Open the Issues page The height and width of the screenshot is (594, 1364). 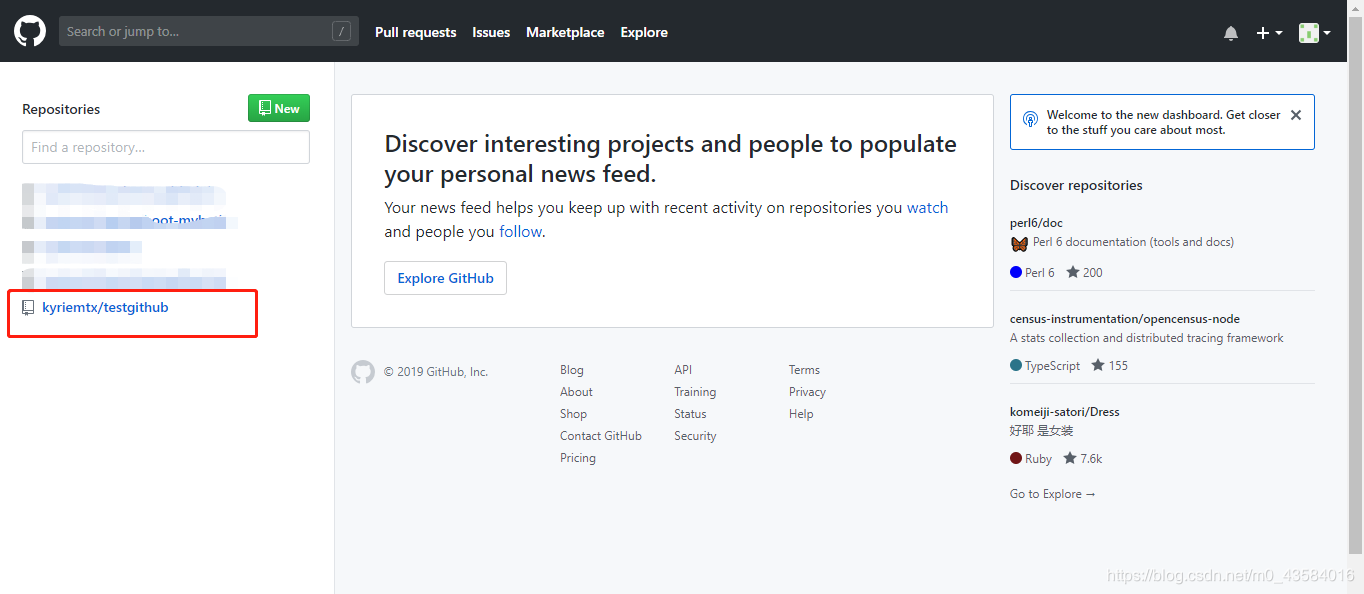click(x=491, y=32)
